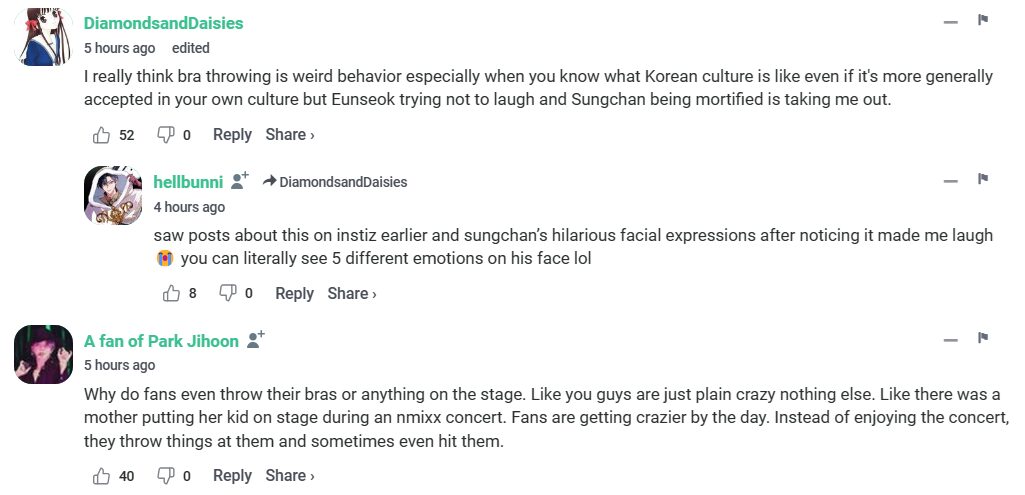Click hellbunni's avatar thumbnail

click(x=115, y=195)
